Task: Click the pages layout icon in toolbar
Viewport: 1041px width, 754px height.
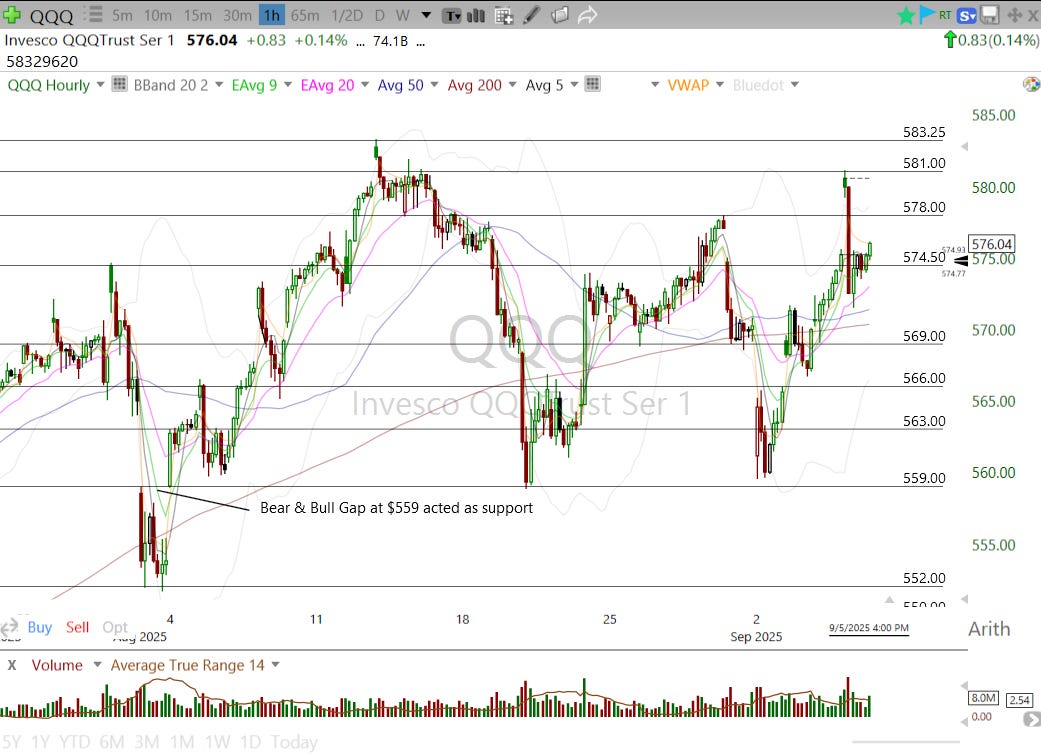Action: (x=560, y=15)
